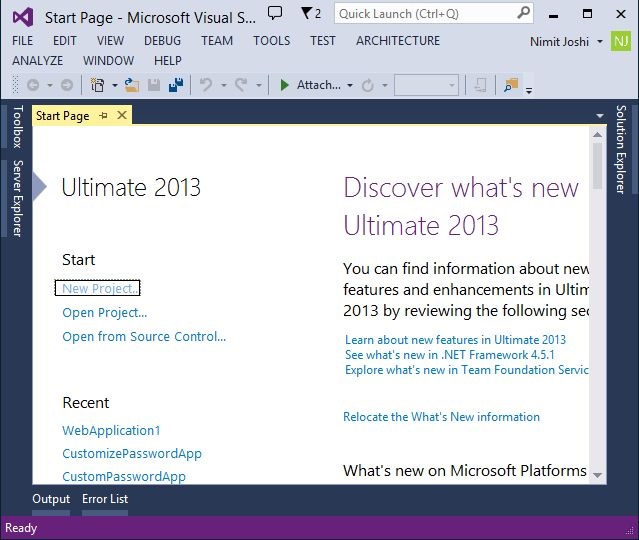The width and height of the screenshot is (639, 540).
Task: Click the New Project toolbar icon
Action: tap(97, 85)
